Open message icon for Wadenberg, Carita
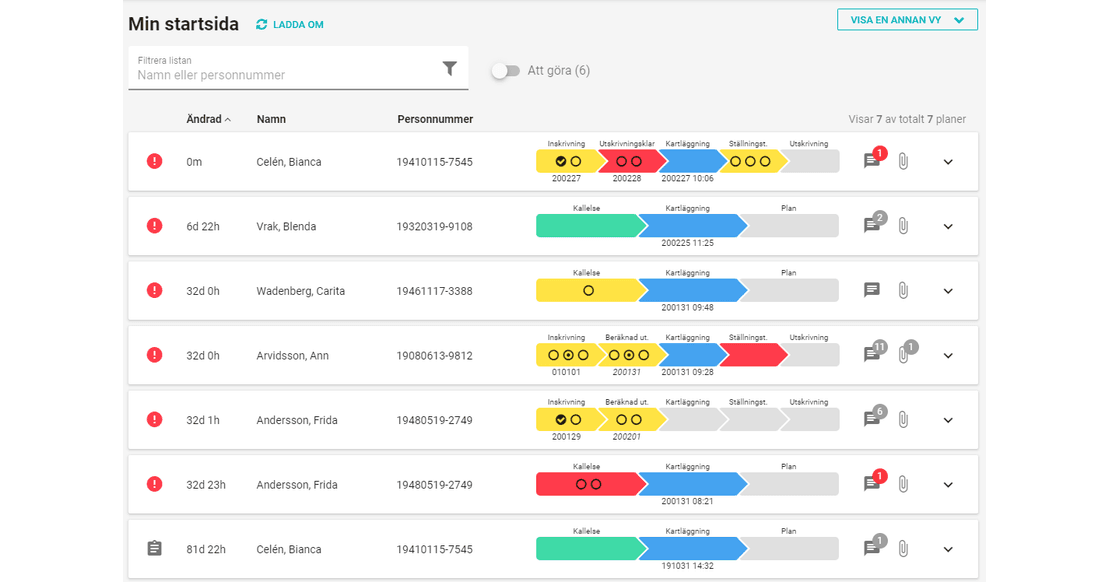This screenshot has height=582, width=1109. (x=872, y=290)
